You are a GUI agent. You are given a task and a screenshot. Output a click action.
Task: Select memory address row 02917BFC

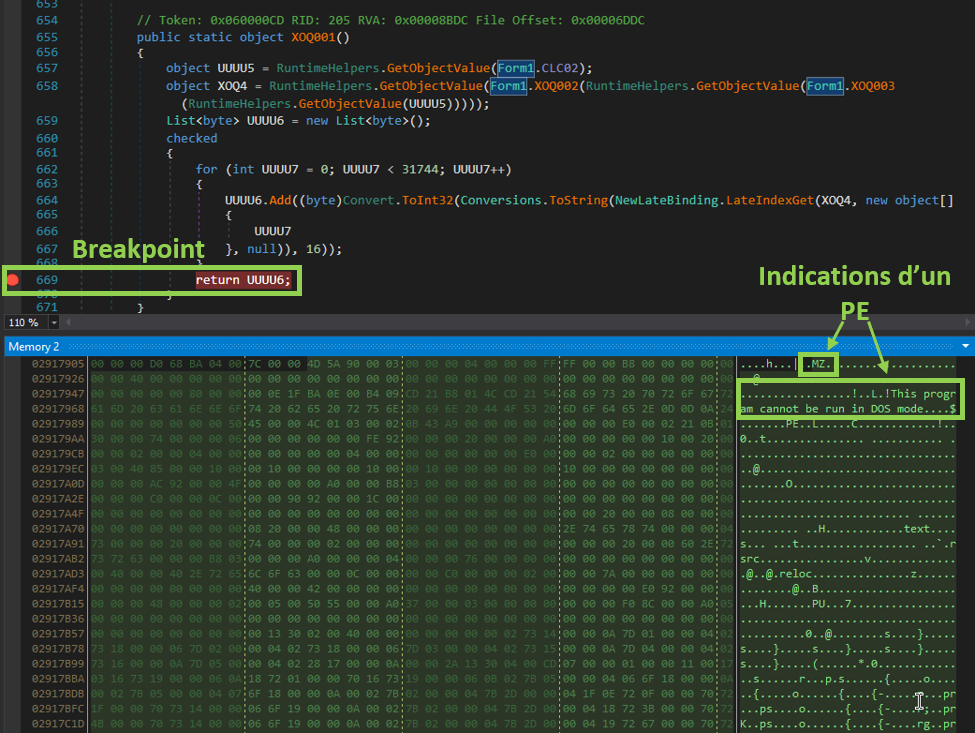[x=57, y=709]
